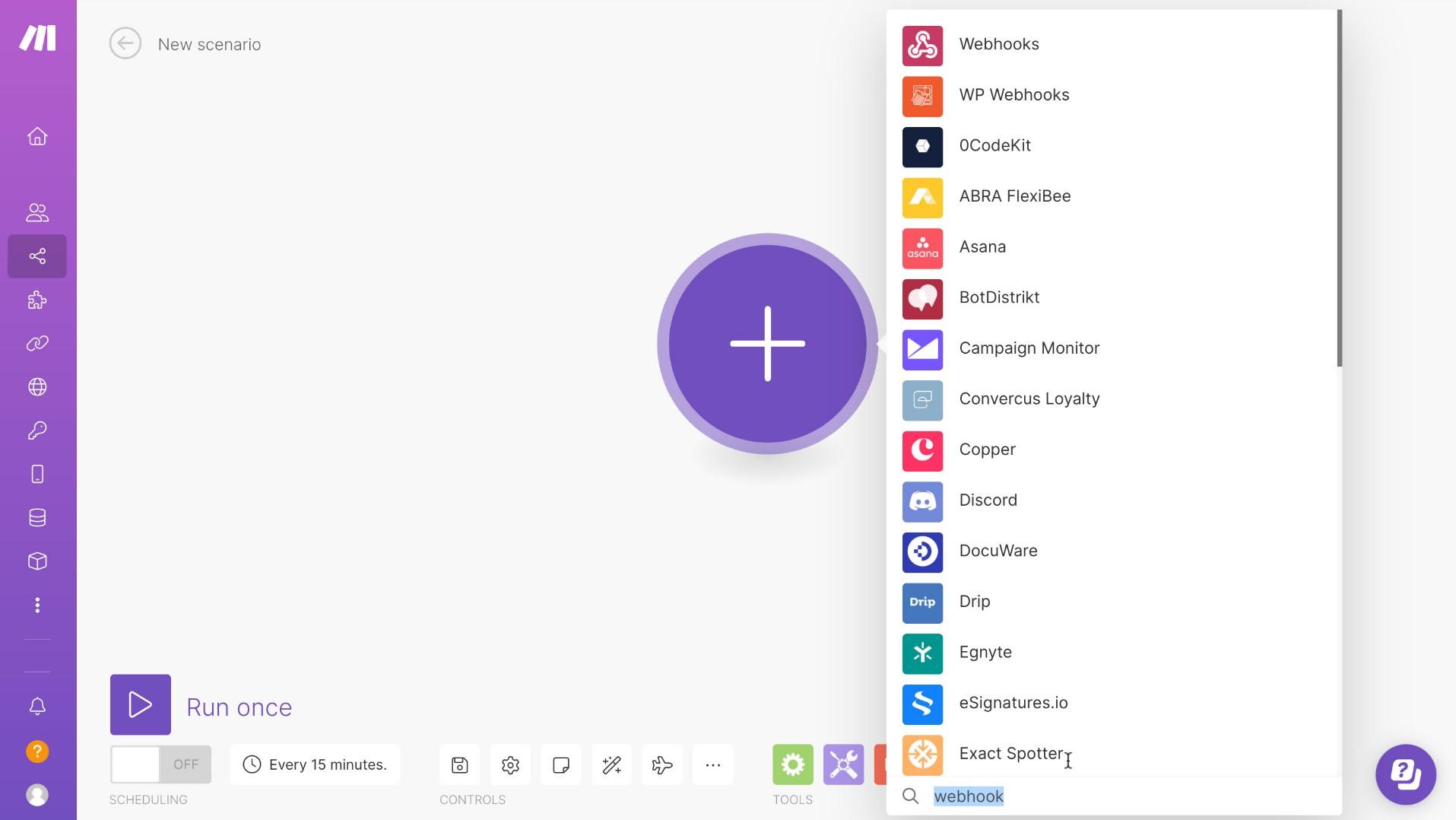This screenshot has height=820, width=1456.
Task: Open Data stores database icon in sidebar
Action: coord(37,518)
